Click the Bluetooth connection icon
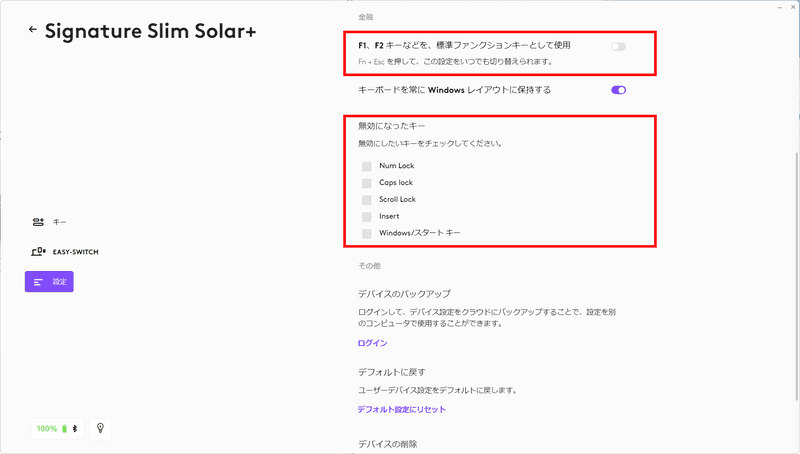This screenshot has width=800, height=454. point(76,428)
